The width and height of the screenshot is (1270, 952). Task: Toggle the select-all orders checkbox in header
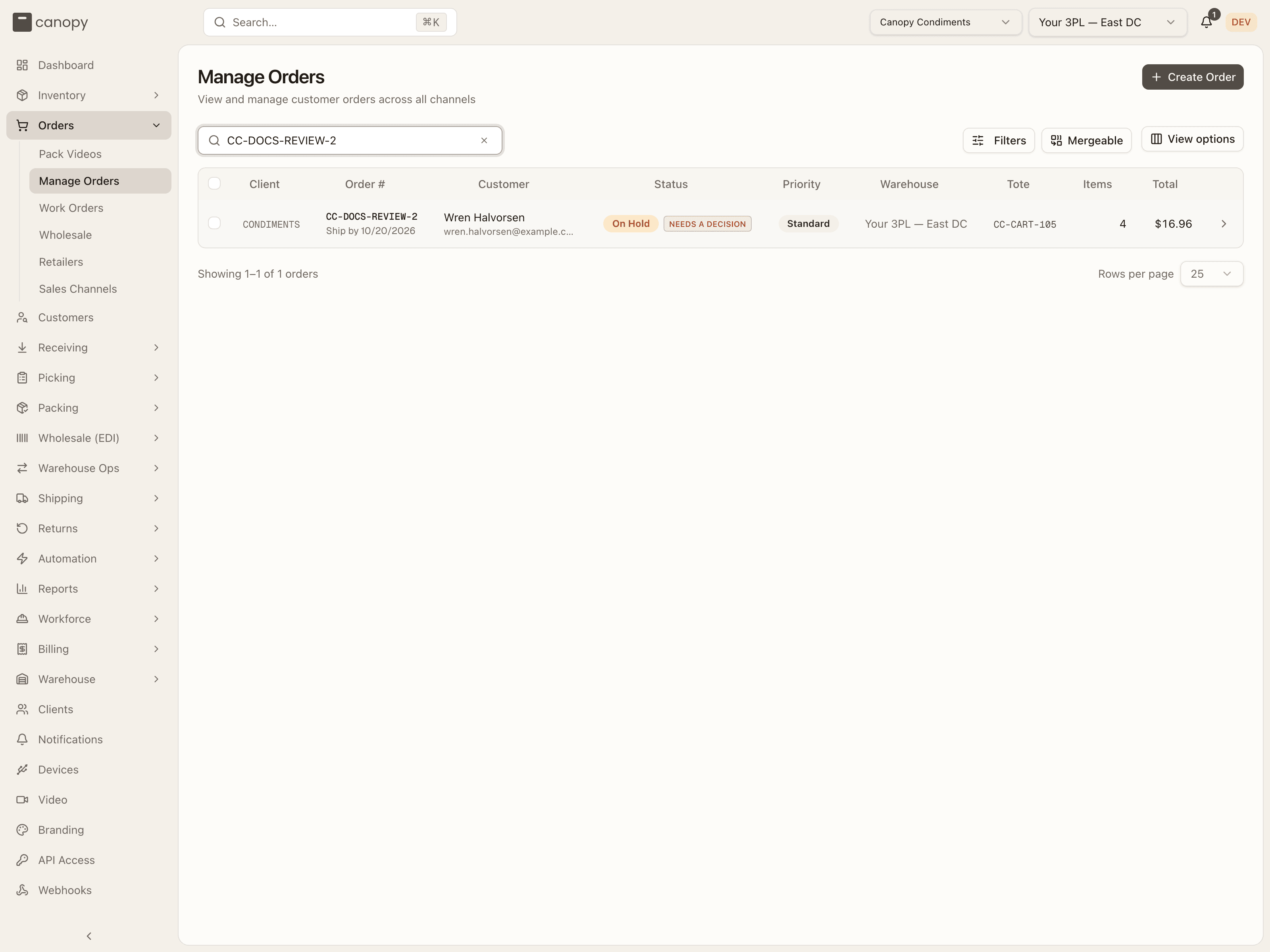point(214,184)
